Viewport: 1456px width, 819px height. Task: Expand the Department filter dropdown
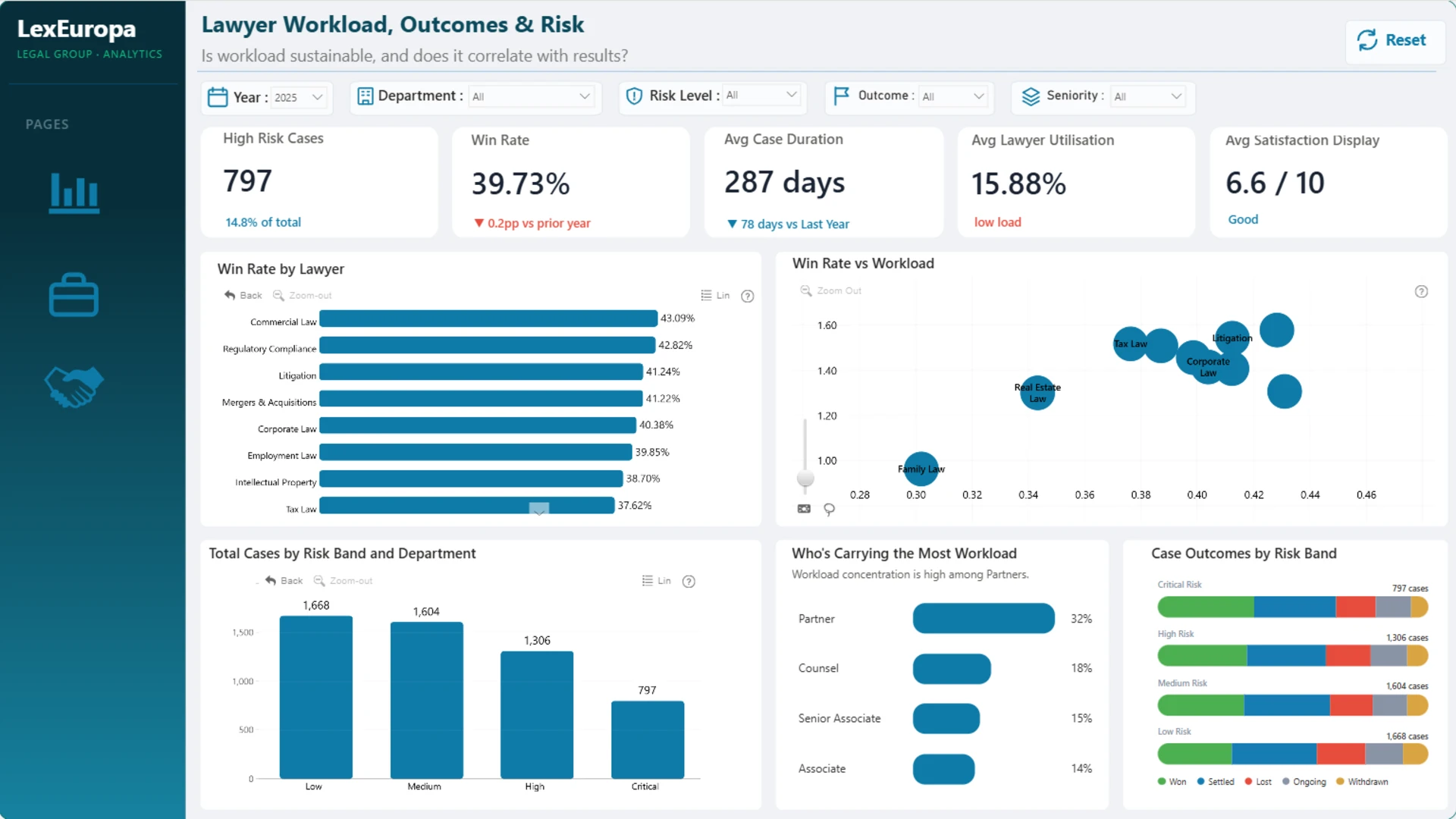click(531, 96)
